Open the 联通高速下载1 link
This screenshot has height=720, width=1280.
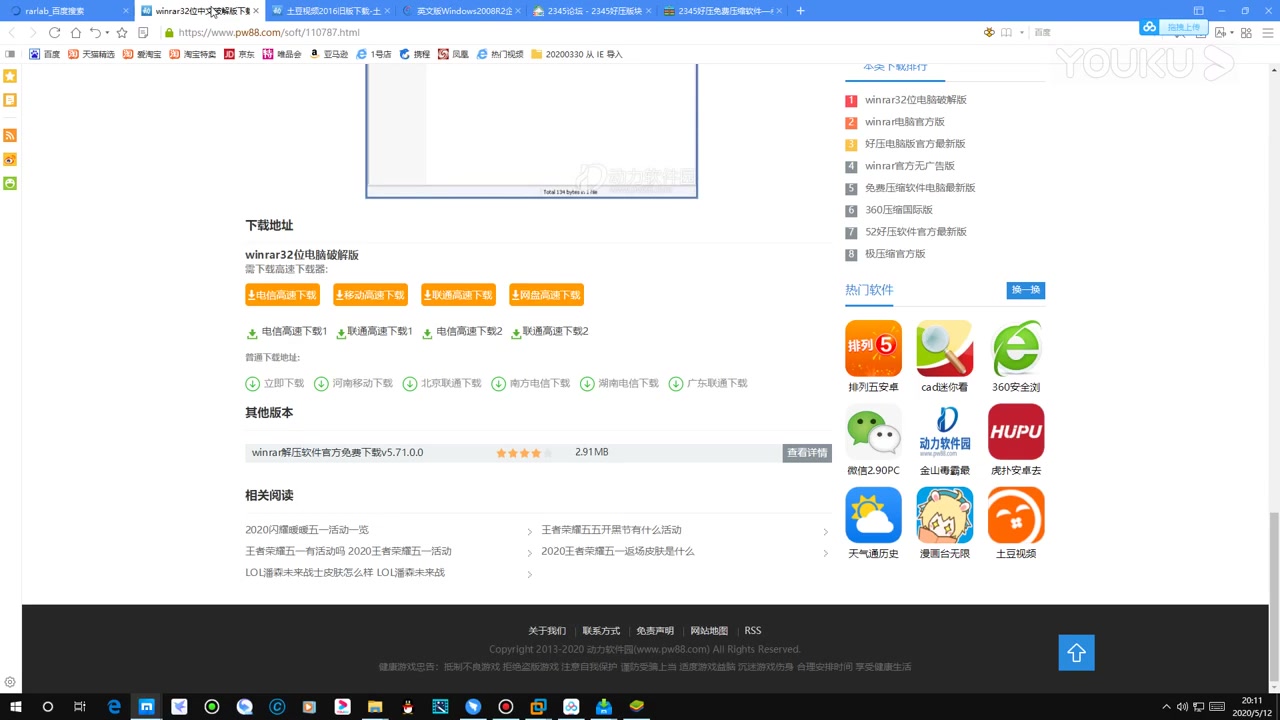pyautogui.click(x=374, y=331)
